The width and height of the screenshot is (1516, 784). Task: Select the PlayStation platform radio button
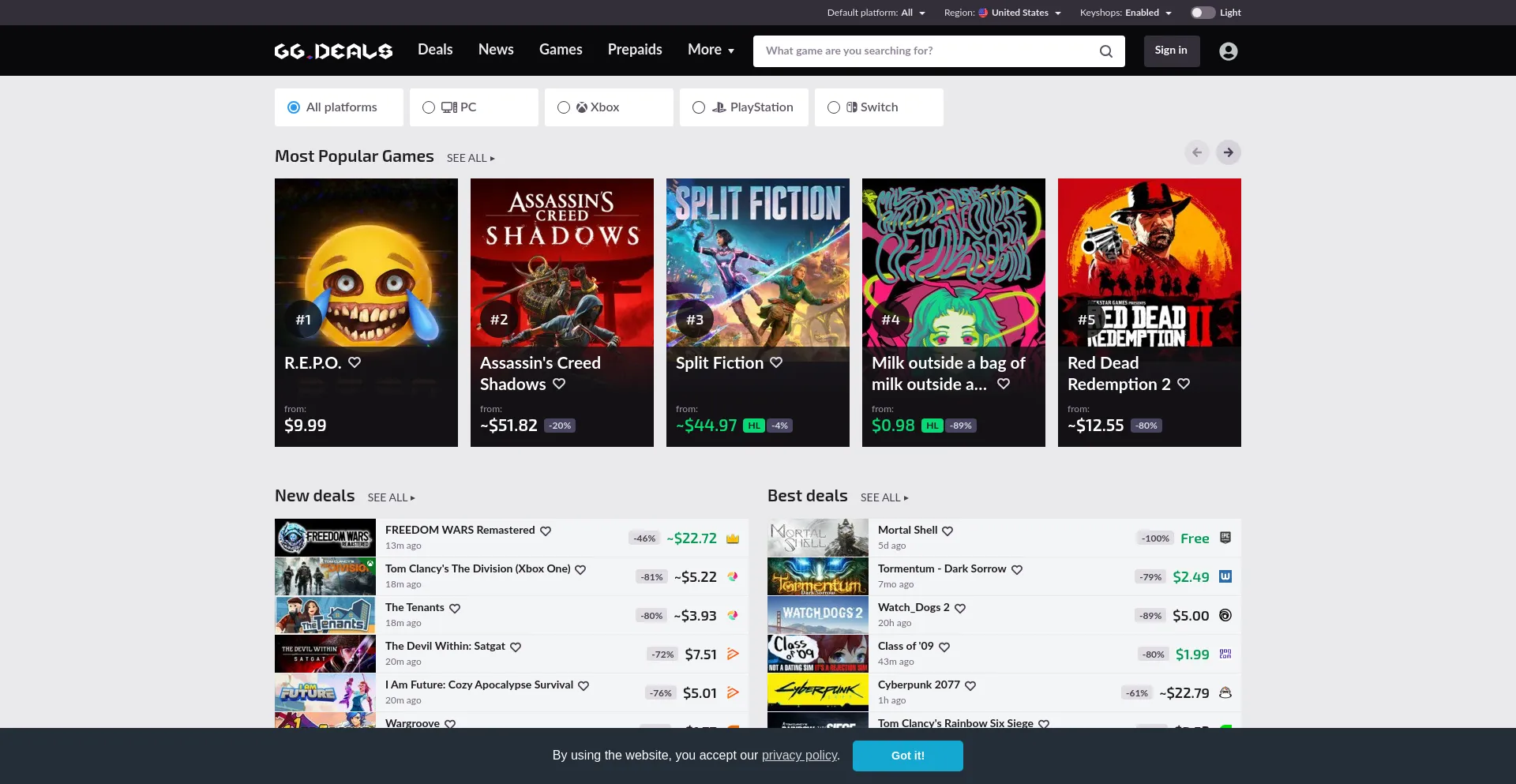[x=699, y=107]
